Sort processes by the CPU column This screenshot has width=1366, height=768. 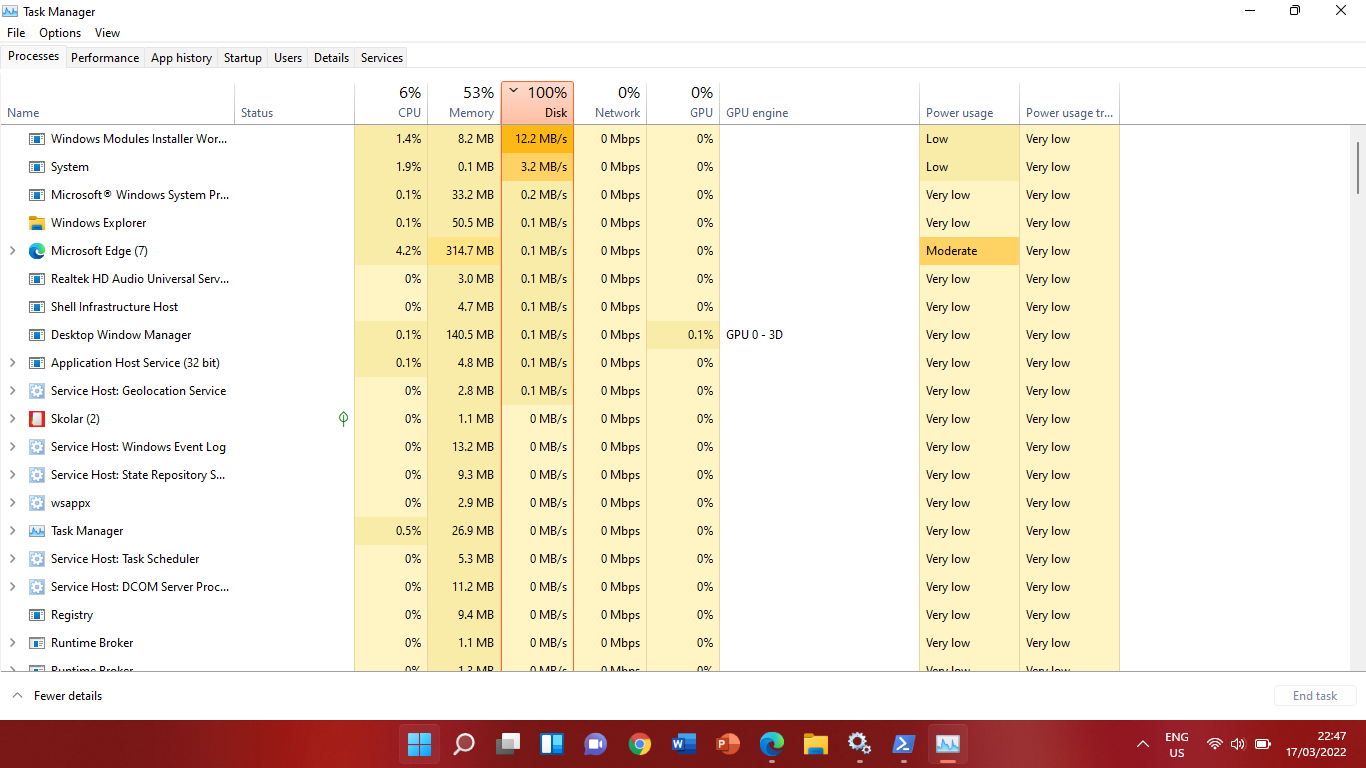[x=391, y=103]
